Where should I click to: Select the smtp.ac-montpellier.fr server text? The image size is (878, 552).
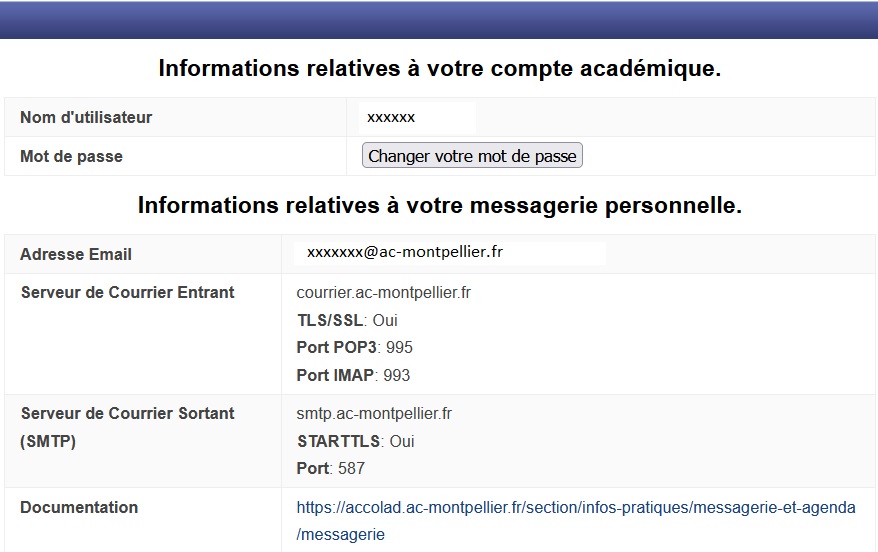(x=374, y=413)
